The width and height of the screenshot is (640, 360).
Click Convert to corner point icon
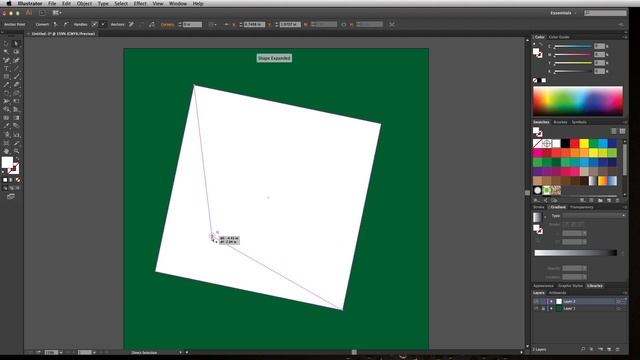[56, 24]
